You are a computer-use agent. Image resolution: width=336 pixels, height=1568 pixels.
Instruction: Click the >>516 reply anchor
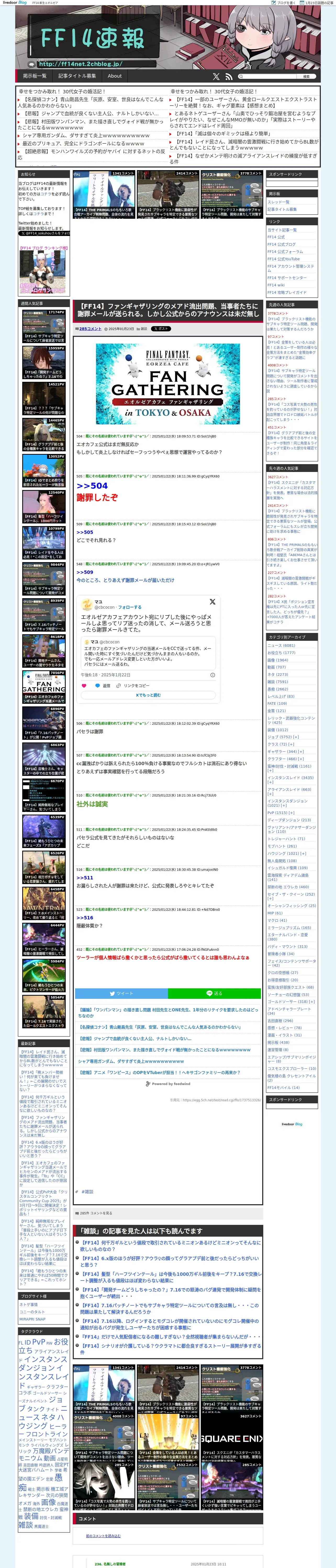[85, 917]
